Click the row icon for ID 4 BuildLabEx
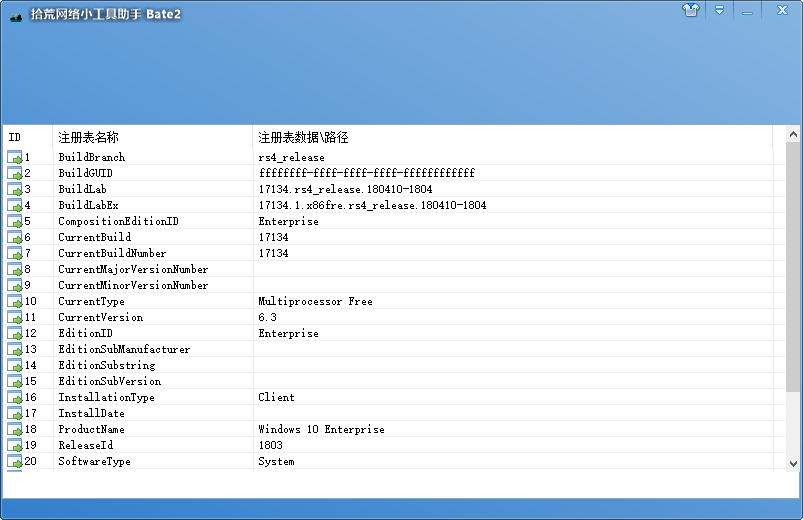Screen dimensions: 803x520 [15, 205]
